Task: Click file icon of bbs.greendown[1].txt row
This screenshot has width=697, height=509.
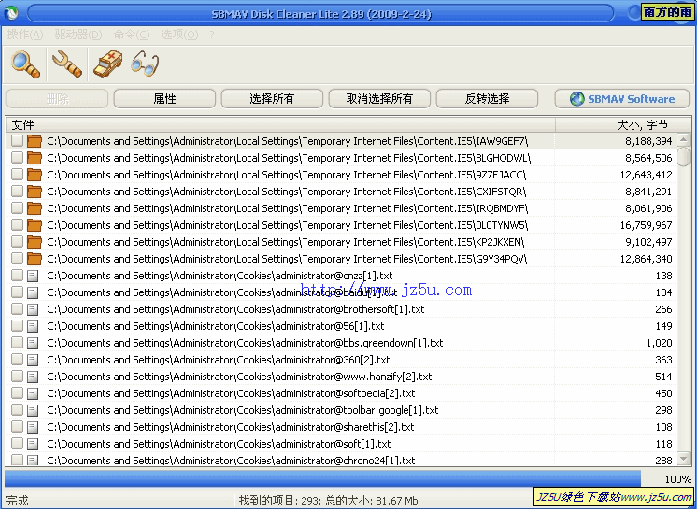Action: tap(32, 343)
